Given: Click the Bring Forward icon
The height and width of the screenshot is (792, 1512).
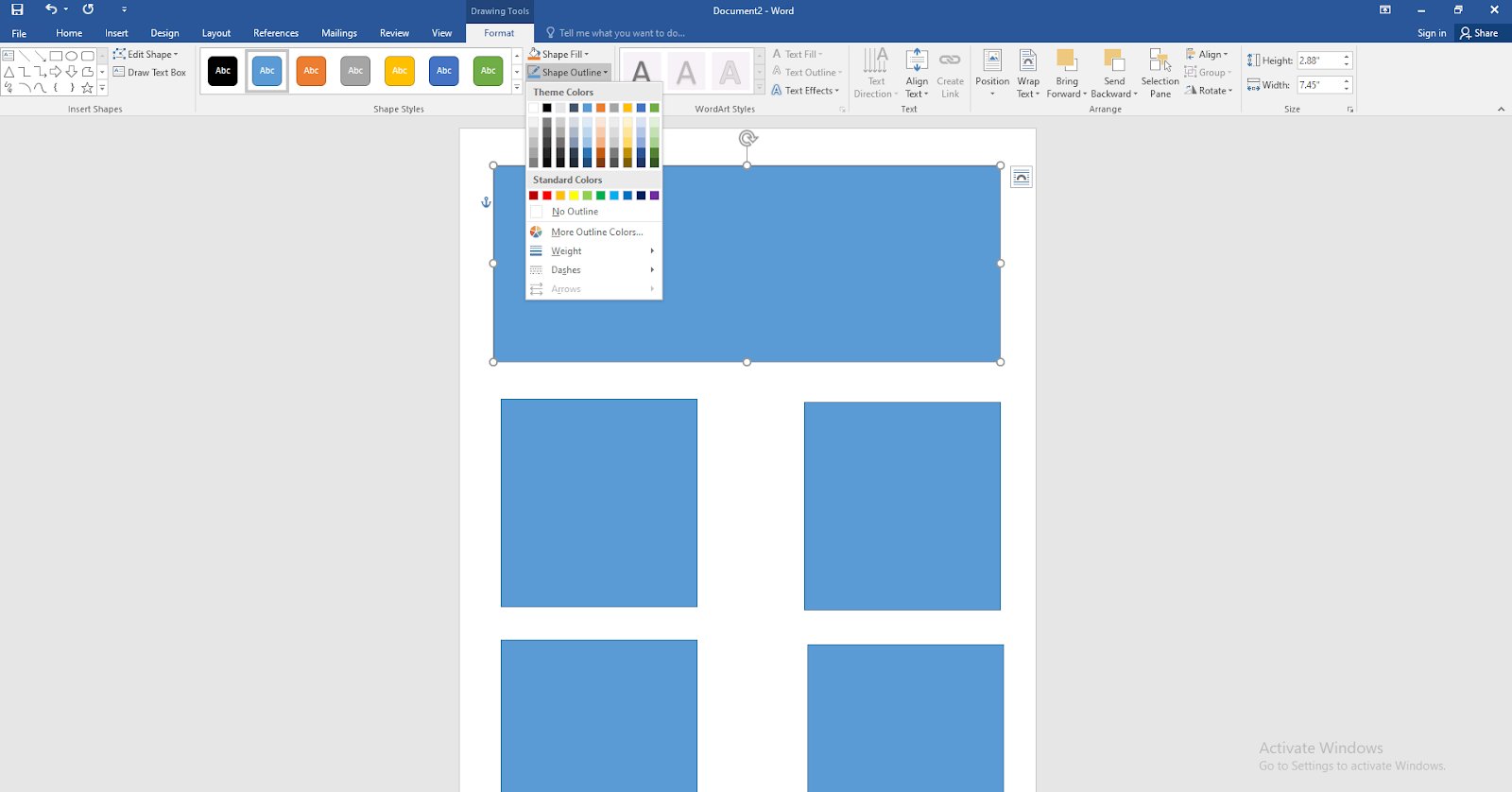Looking at the screenshot, I should [x=1066, y=60].
